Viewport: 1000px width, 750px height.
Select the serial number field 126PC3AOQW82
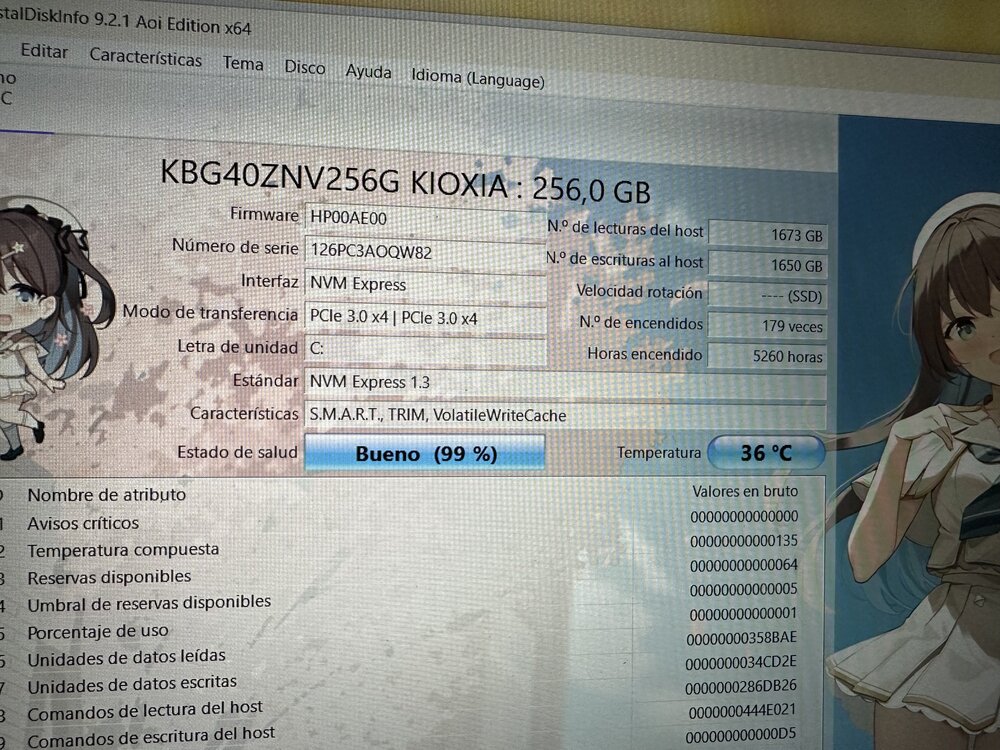[425, 251]
